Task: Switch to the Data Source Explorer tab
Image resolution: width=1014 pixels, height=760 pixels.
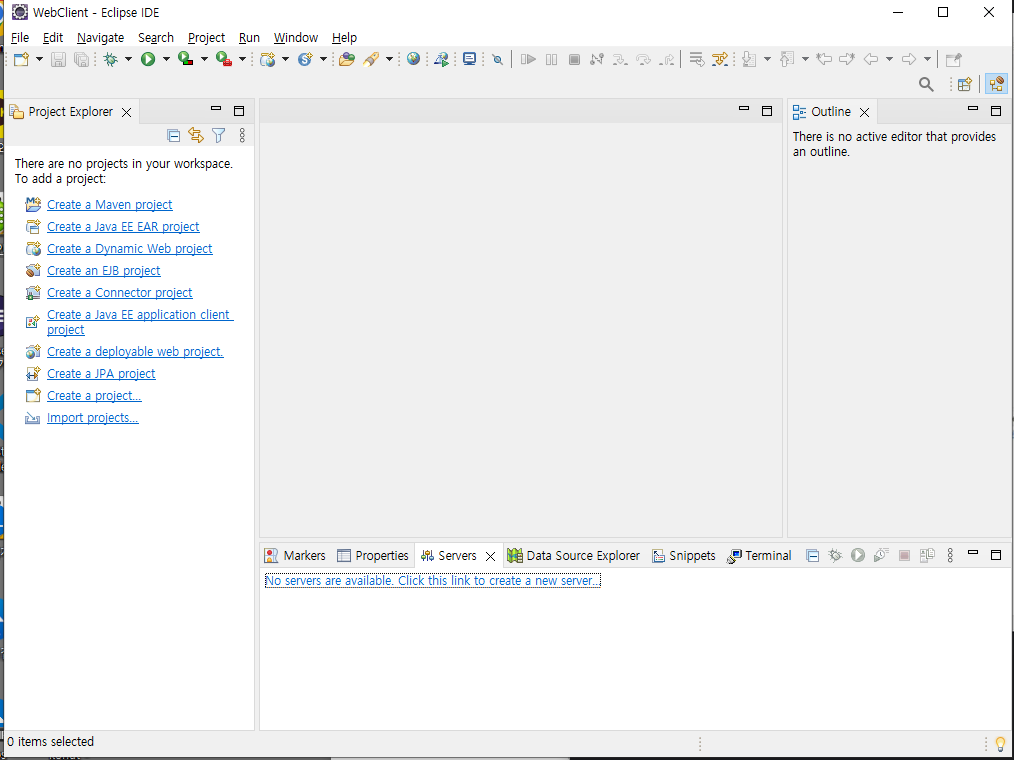Action: pyautogui.click(x=574, y=556)
